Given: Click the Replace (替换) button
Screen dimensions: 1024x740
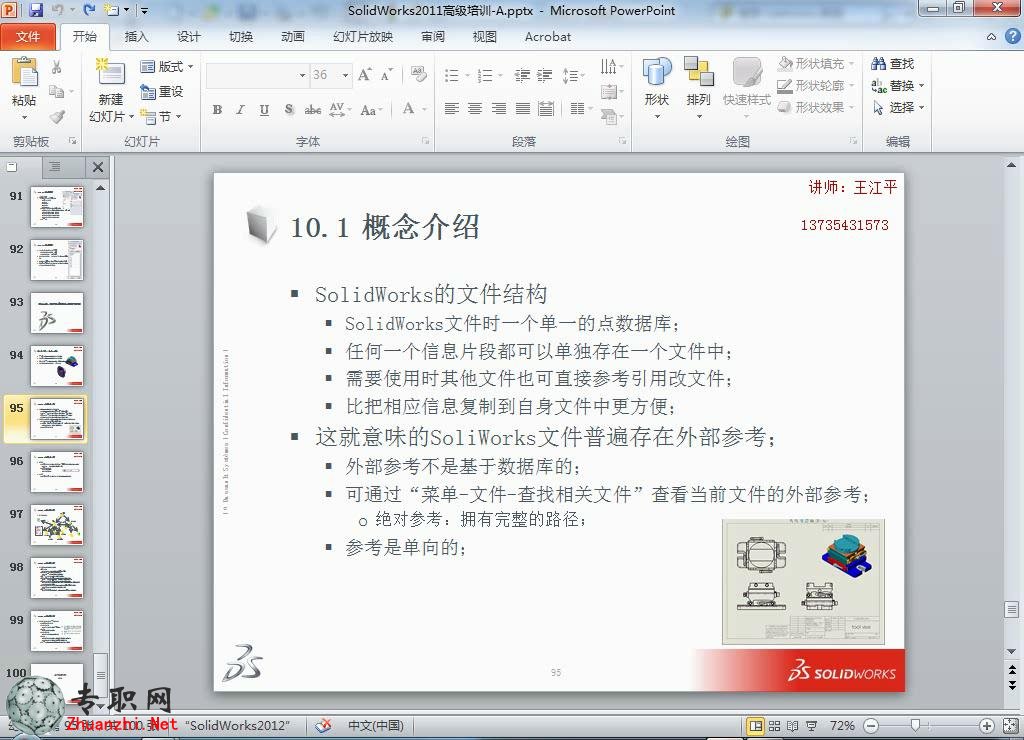Looking at the screenshot, I should click(x=899, y=86).
